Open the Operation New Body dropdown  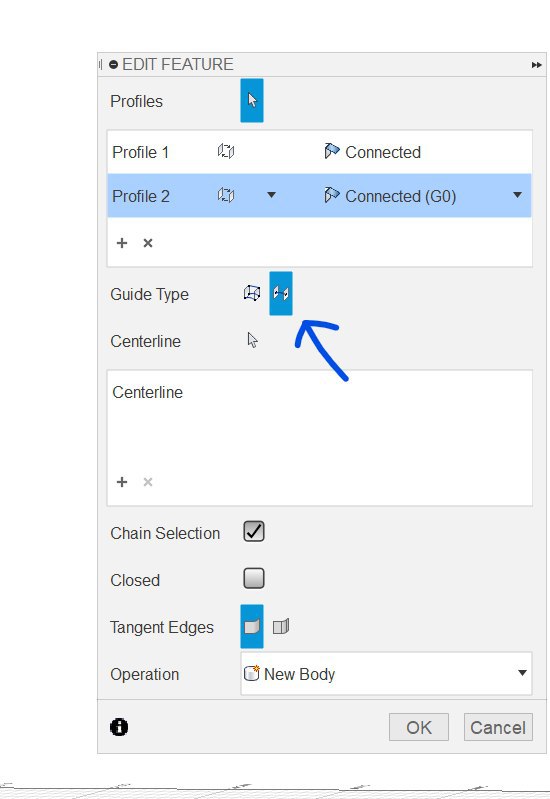coord(386,673)
